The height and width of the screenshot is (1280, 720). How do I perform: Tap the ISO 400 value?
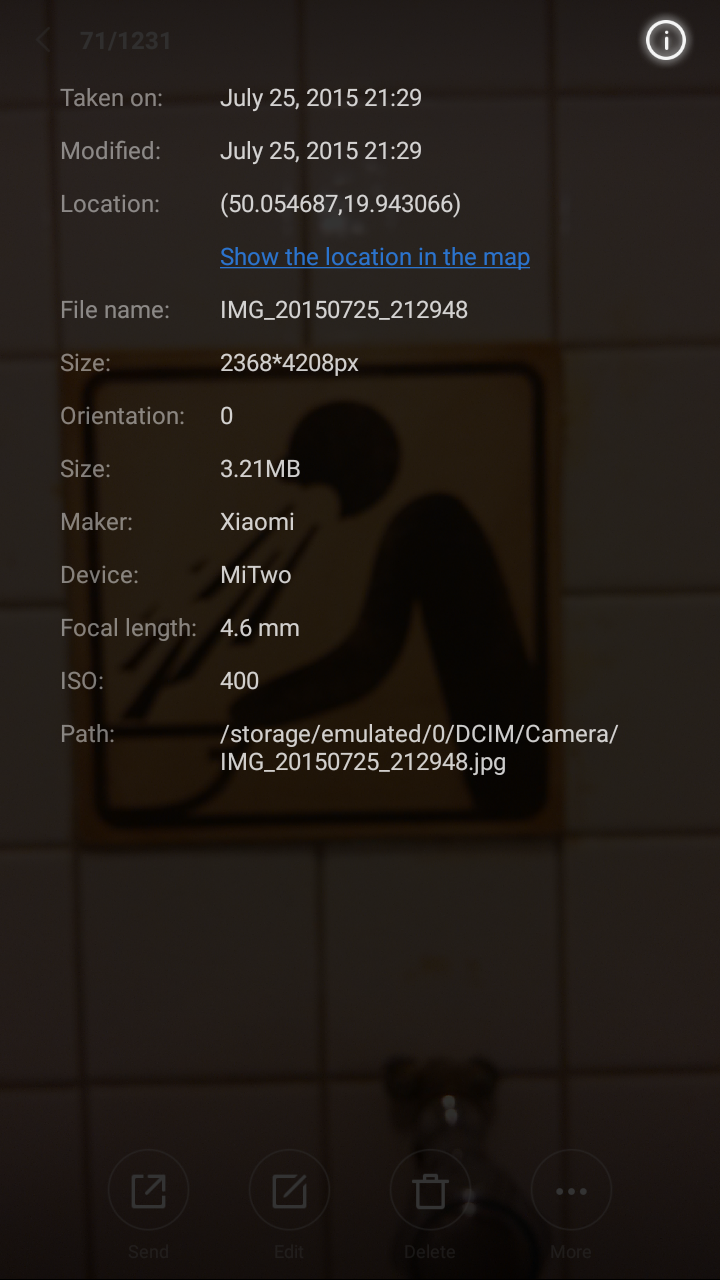point(240,681)
